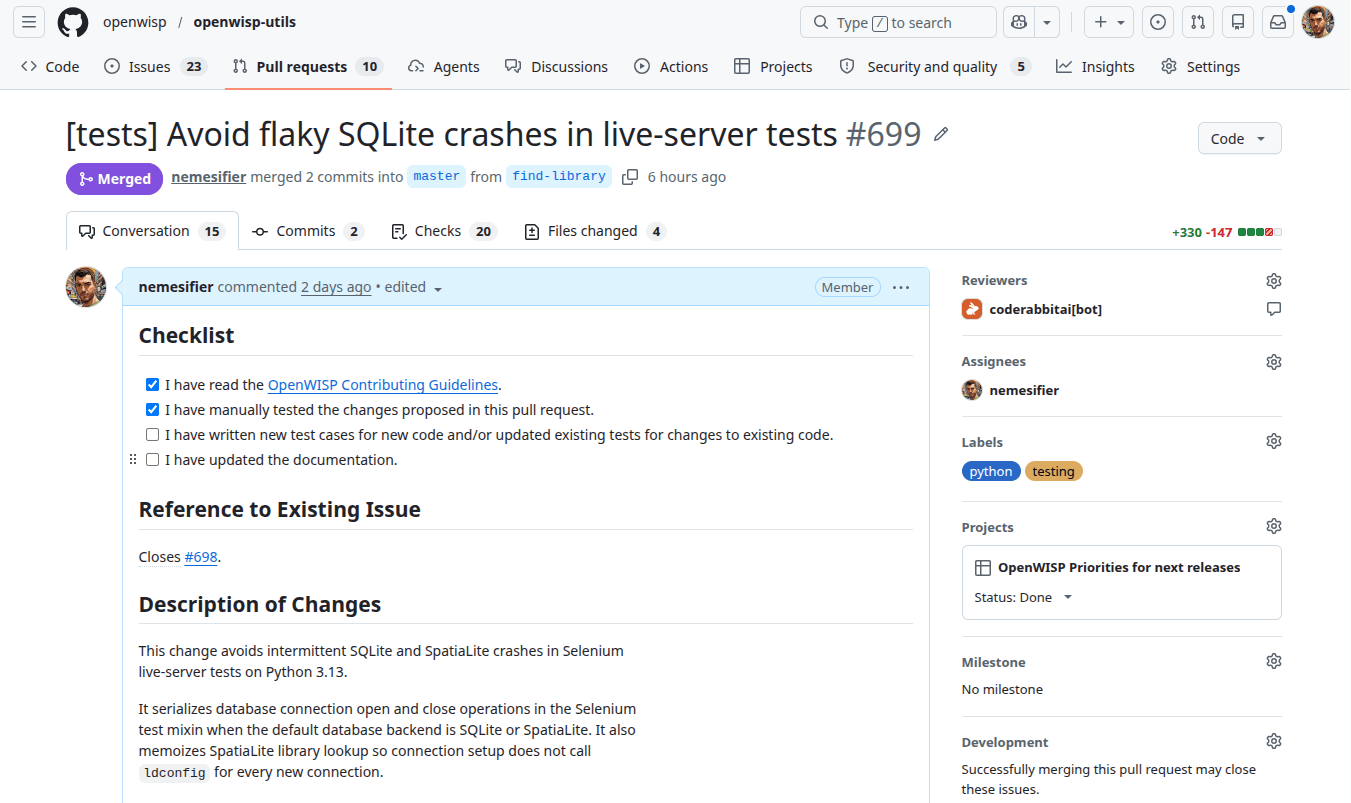The height and width of the screenshot is (803, 1351).
Task: Click the purple Merged status badge
Action: [114, 179]
